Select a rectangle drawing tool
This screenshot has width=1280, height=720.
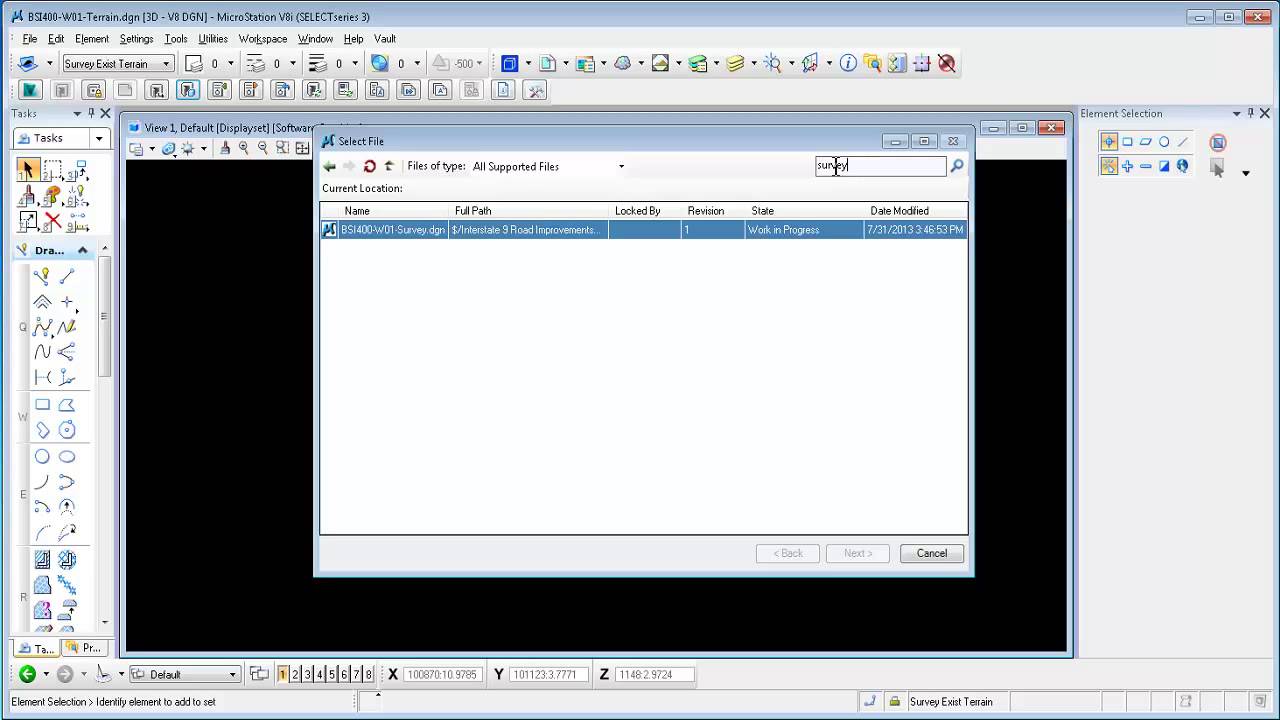[x=42, y=404]
